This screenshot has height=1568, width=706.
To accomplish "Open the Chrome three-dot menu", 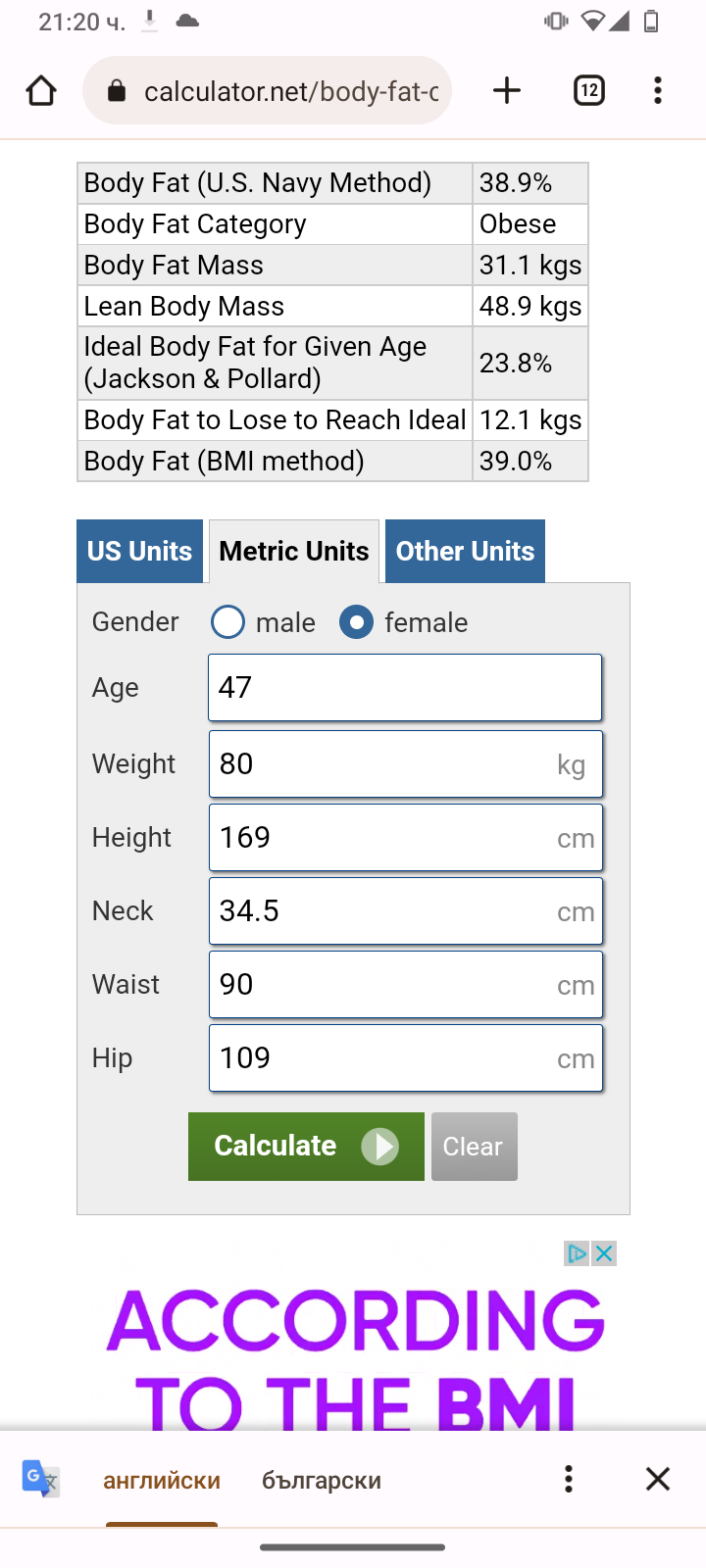I will [x=658, y=91].
